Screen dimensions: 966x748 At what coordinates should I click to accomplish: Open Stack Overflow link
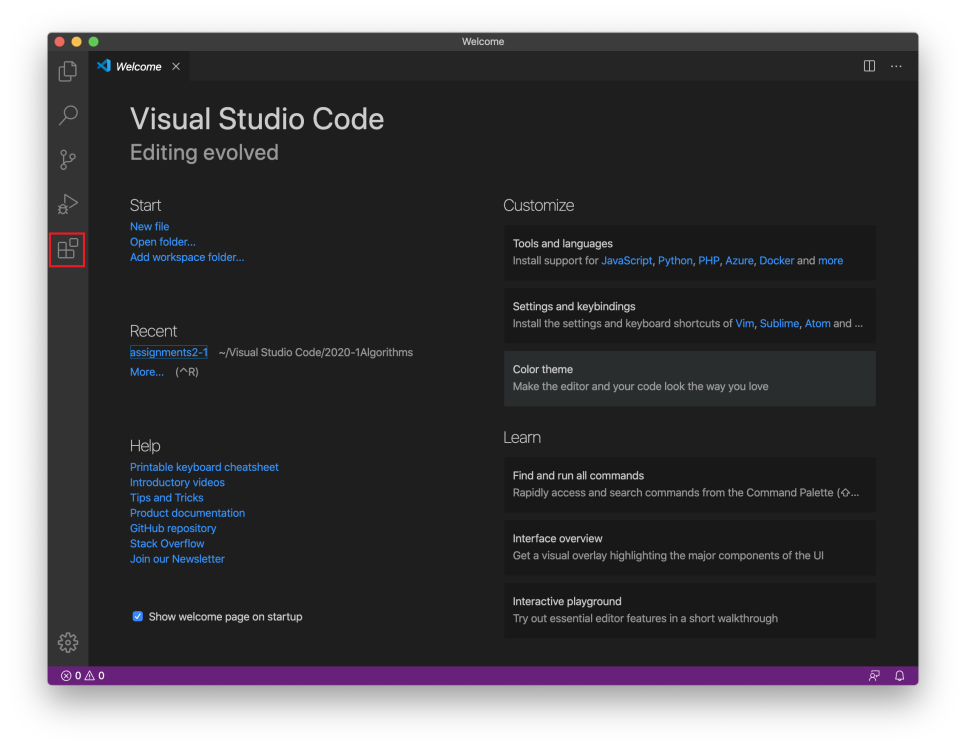[167, 544]
